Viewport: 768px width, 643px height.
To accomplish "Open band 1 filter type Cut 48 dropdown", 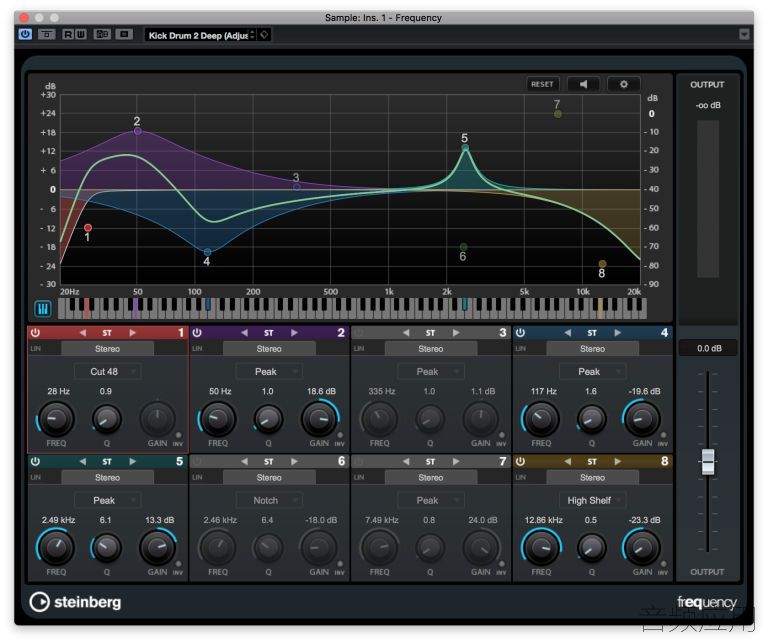I will pyautogui.click(x=107, y=371).
